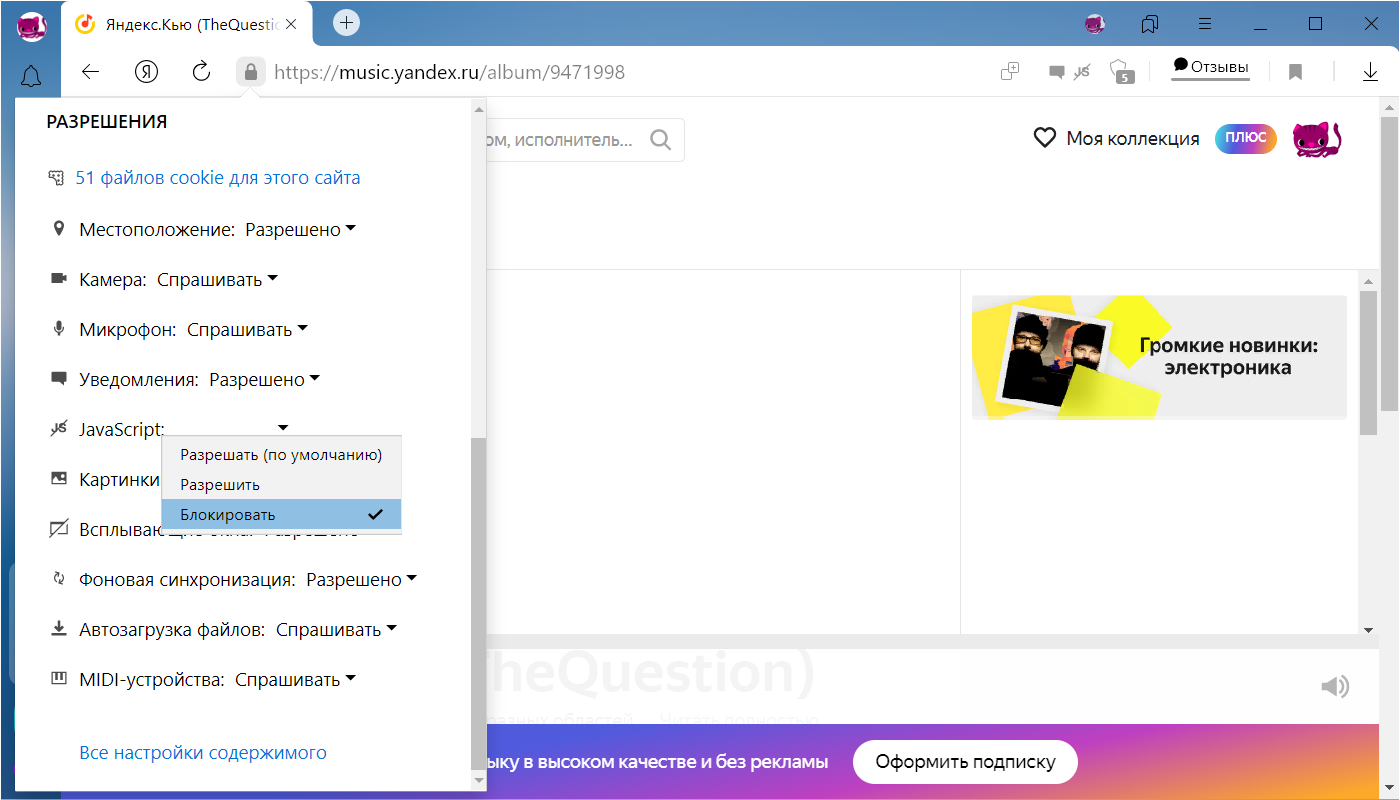The width and height of the screenshot is (1400, 800).
Task: Open Protect shield with badge 5
Action: (x=1122, y=72)
